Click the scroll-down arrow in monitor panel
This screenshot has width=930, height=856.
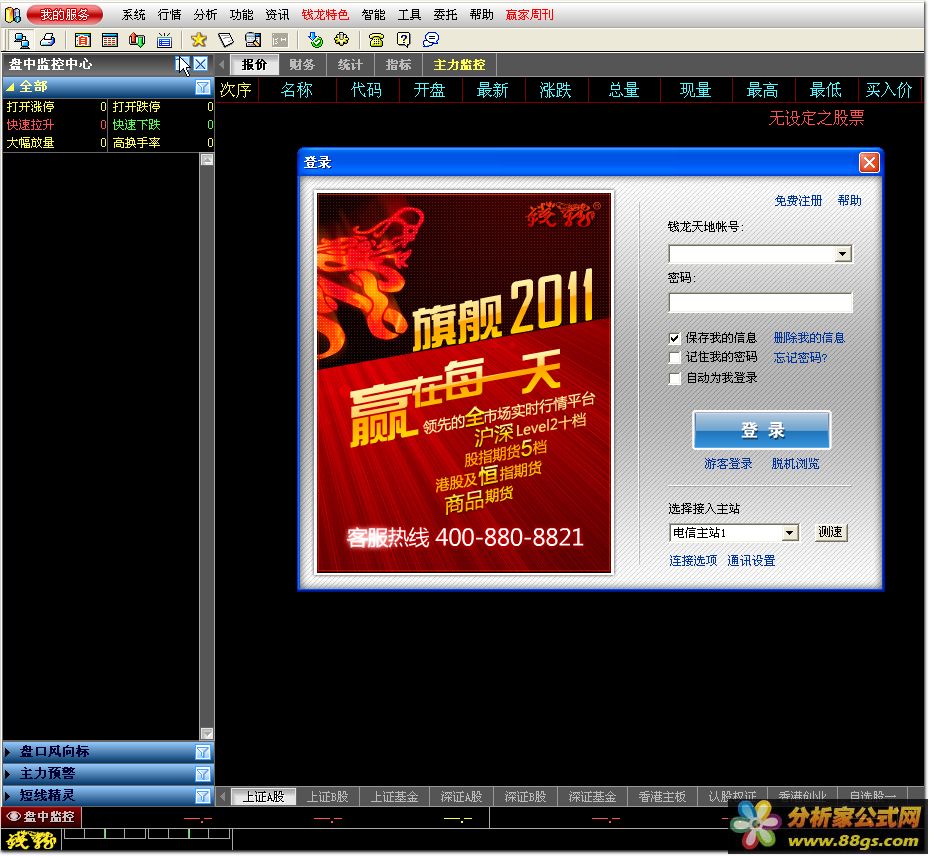(206, 734)
